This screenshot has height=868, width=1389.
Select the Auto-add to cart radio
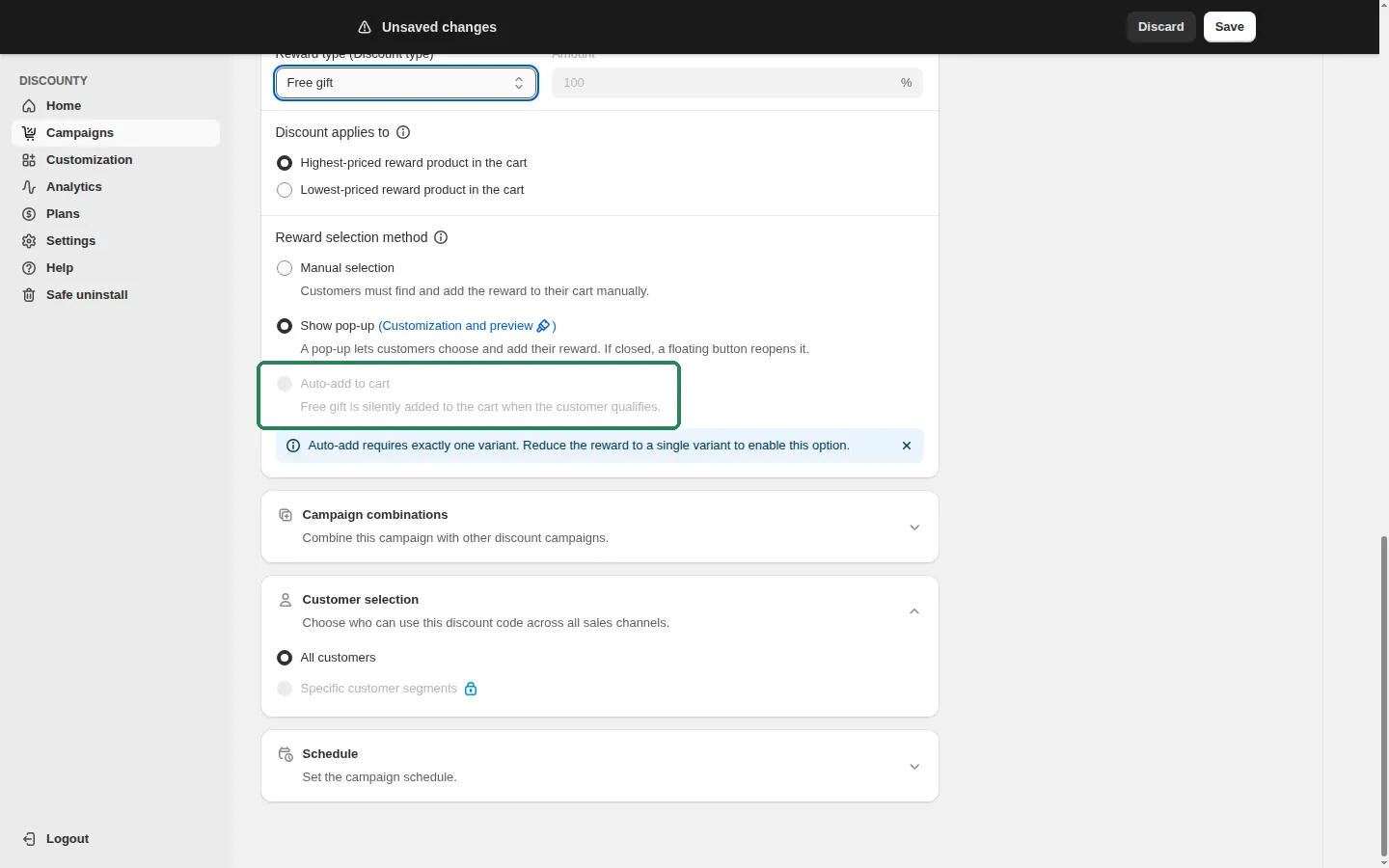click(285, 384)
